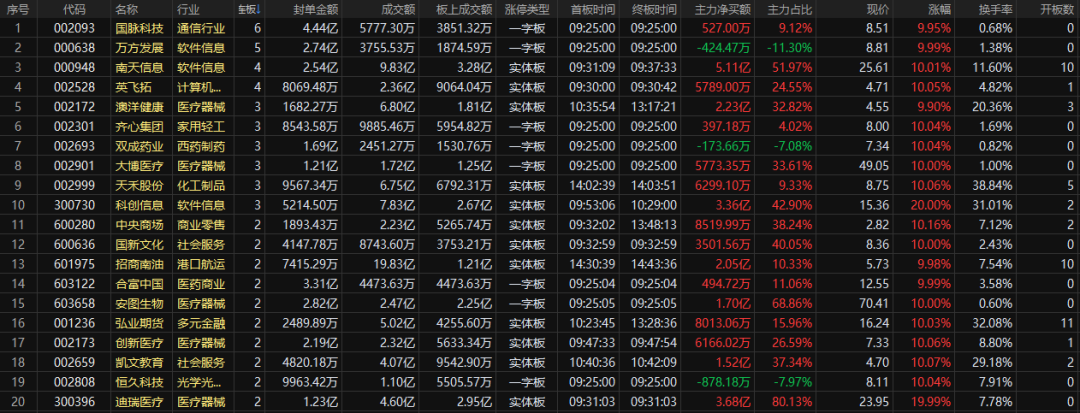Click stock code 601975
The image size is (1080, 413).
point(74,264)
